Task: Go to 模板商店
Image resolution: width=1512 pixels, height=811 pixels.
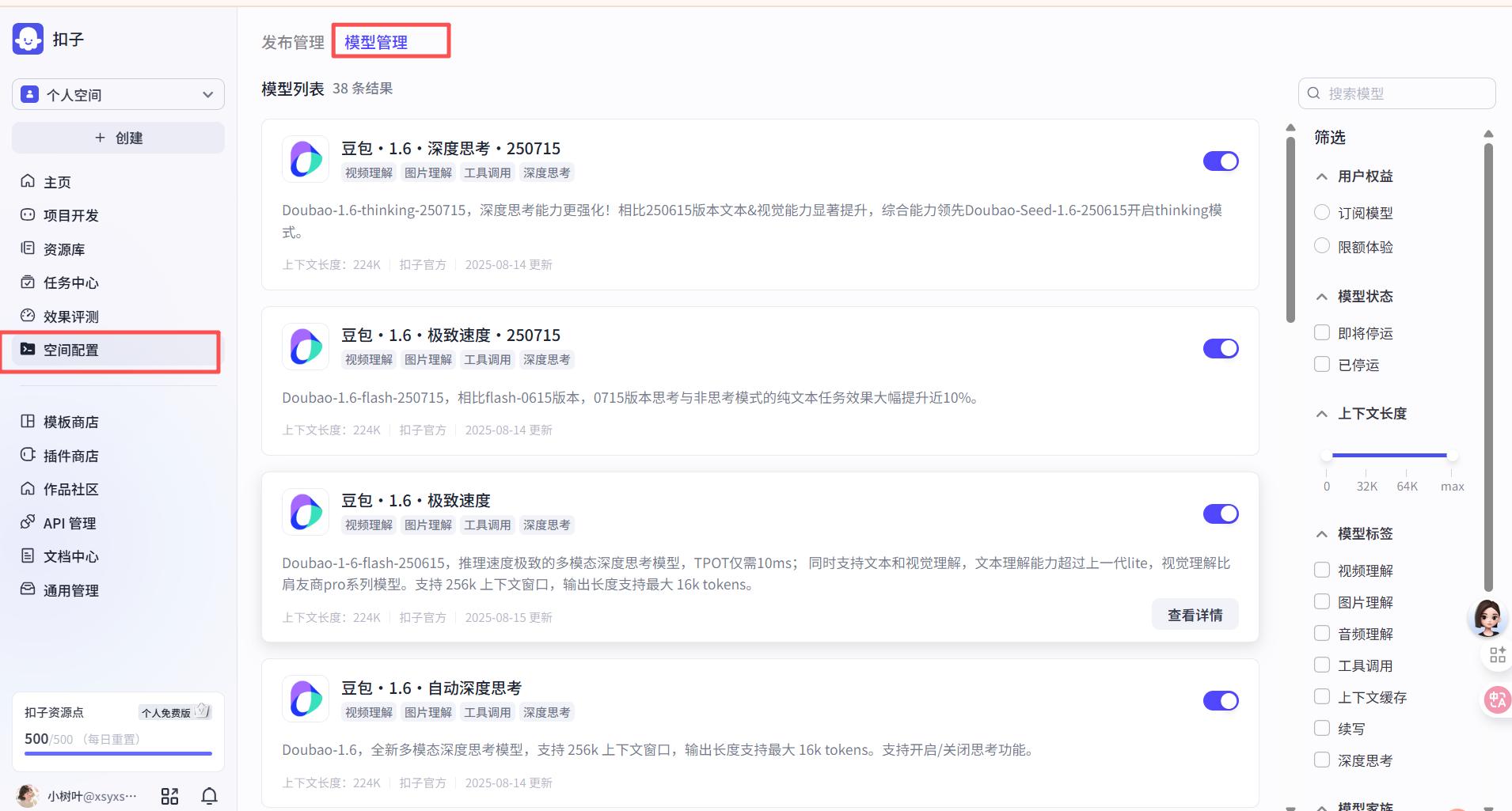Action: pyautogui.click(x=71, y=422)
